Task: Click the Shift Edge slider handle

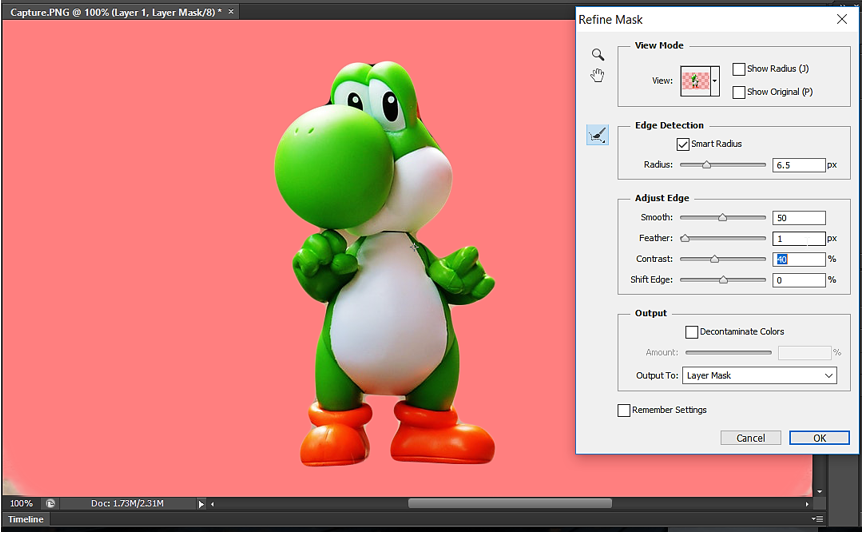Action: pyautogui.click(x=723, y=280)
